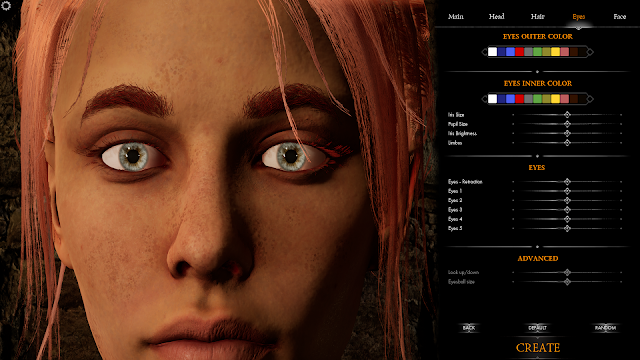The height and width of the screenshot is (360, 640).
Task: Click the Eyes 5 slider handle
Action: 567,229
